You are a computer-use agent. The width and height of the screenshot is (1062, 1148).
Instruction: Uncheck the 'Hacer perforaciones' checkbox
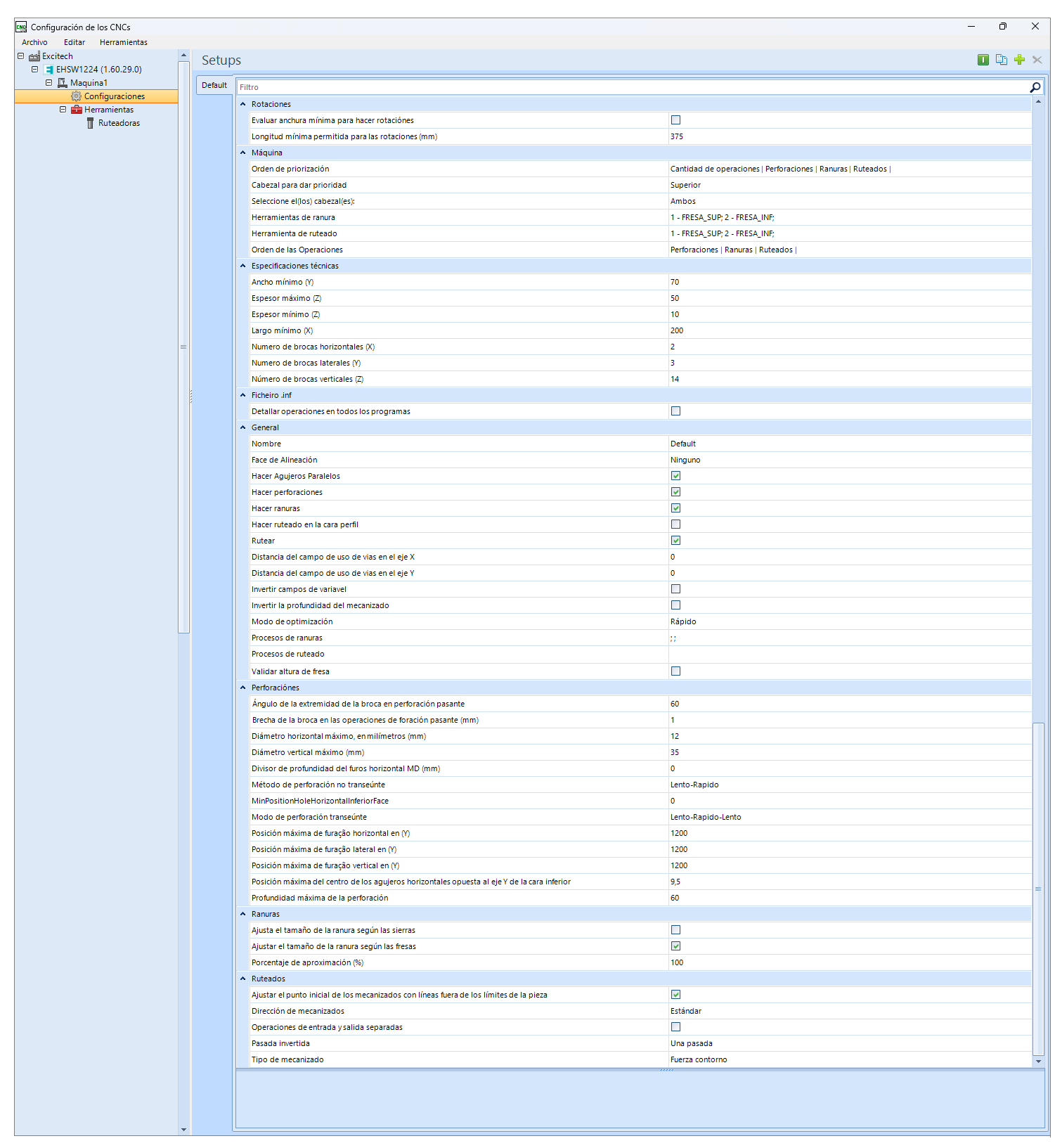(x=675, y=492)
